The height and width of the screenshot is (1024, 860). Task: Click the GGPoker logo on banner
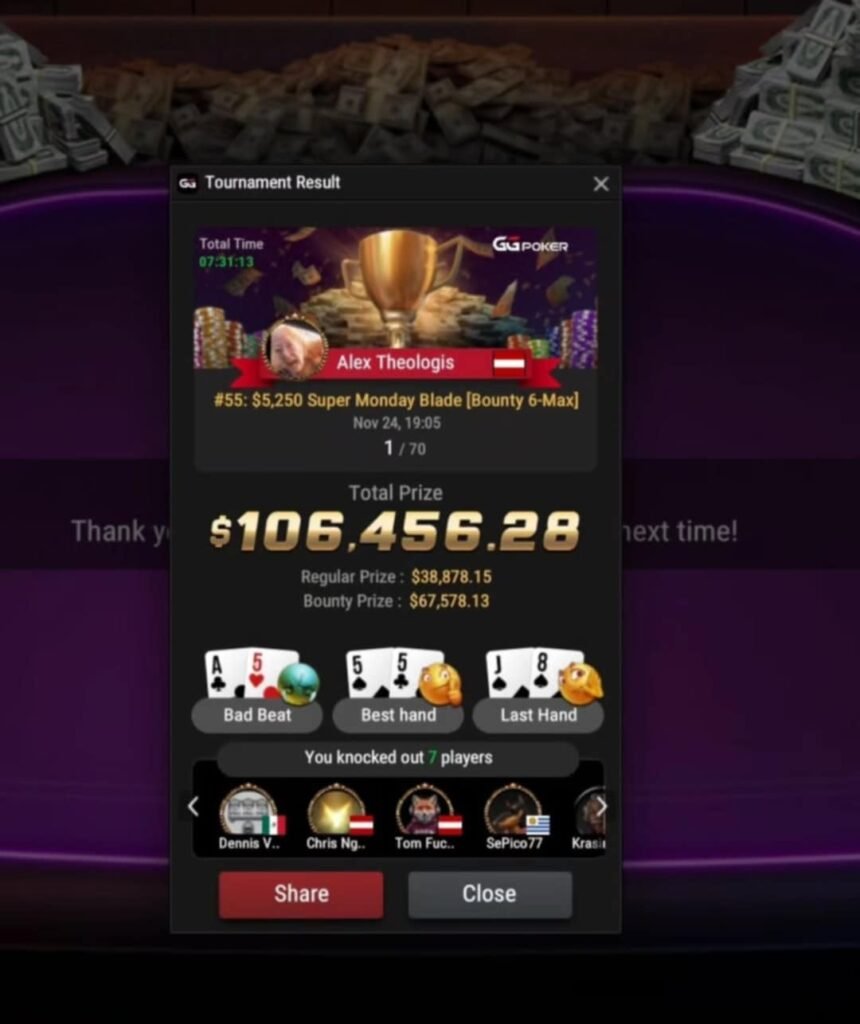[x=530, y=245]
